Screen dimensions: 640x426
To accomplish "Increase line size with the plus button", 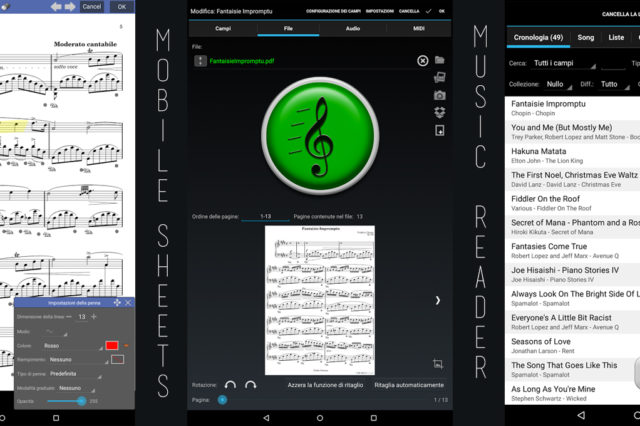I will click(94, 317).
